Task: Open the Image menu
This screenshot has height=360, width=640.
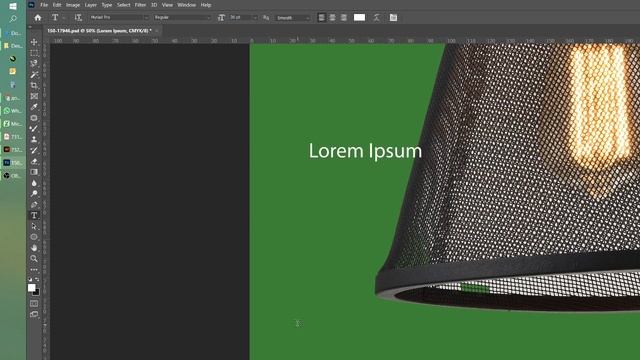Action: (x=73, y=5)
